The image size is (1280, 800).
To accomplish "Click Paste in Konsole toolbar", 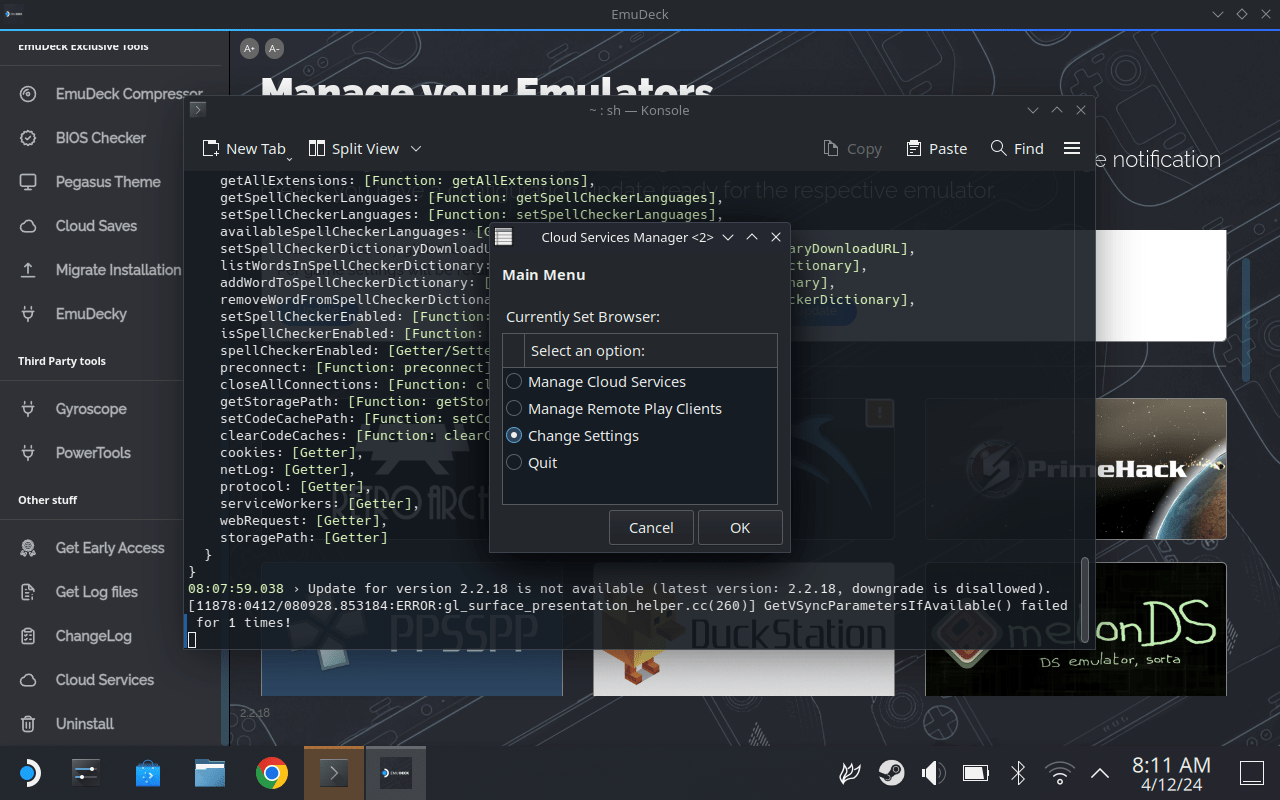I will [x=936, y=148].
